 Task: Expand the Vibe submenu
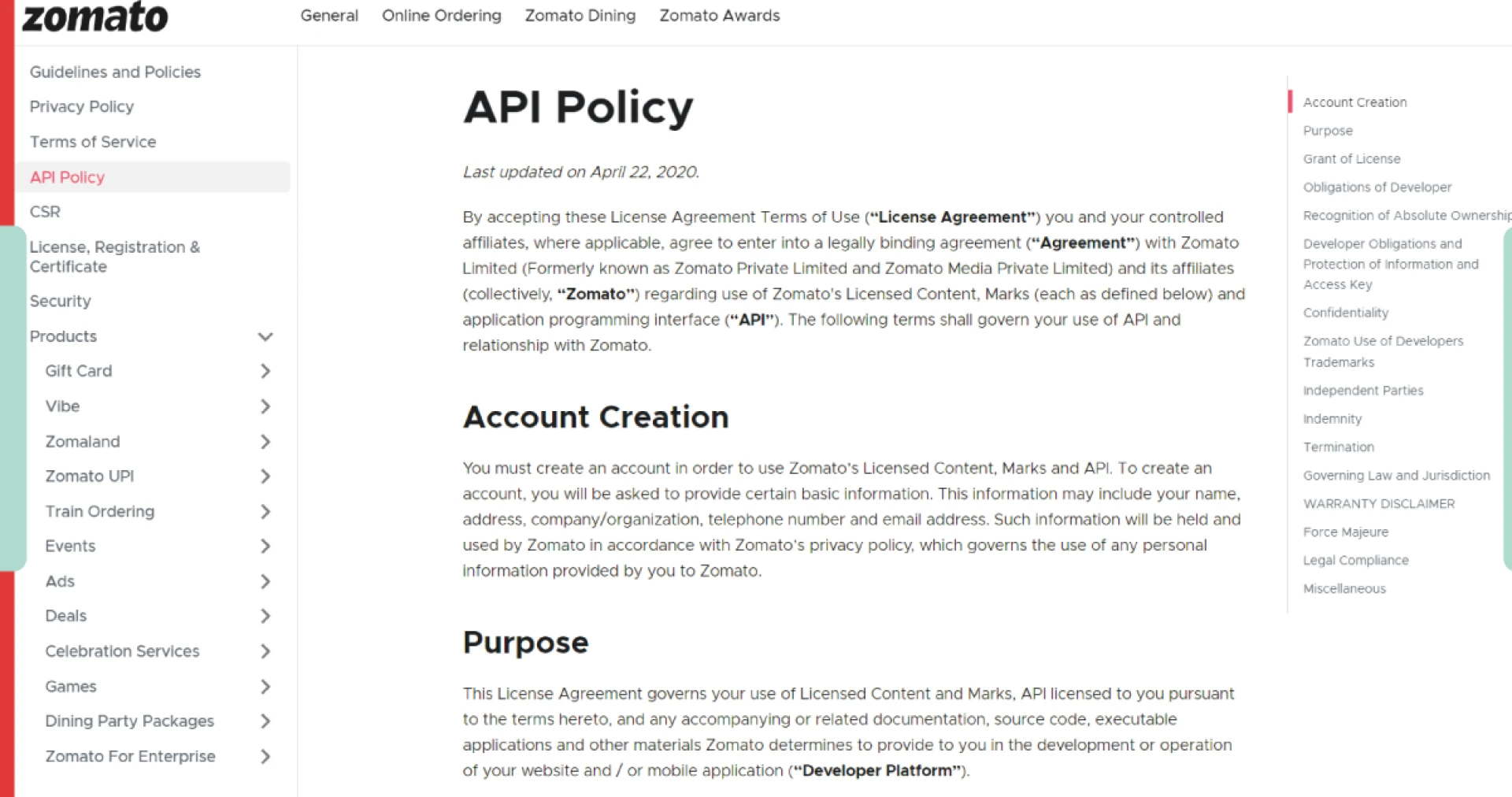(x=266, y=406)
